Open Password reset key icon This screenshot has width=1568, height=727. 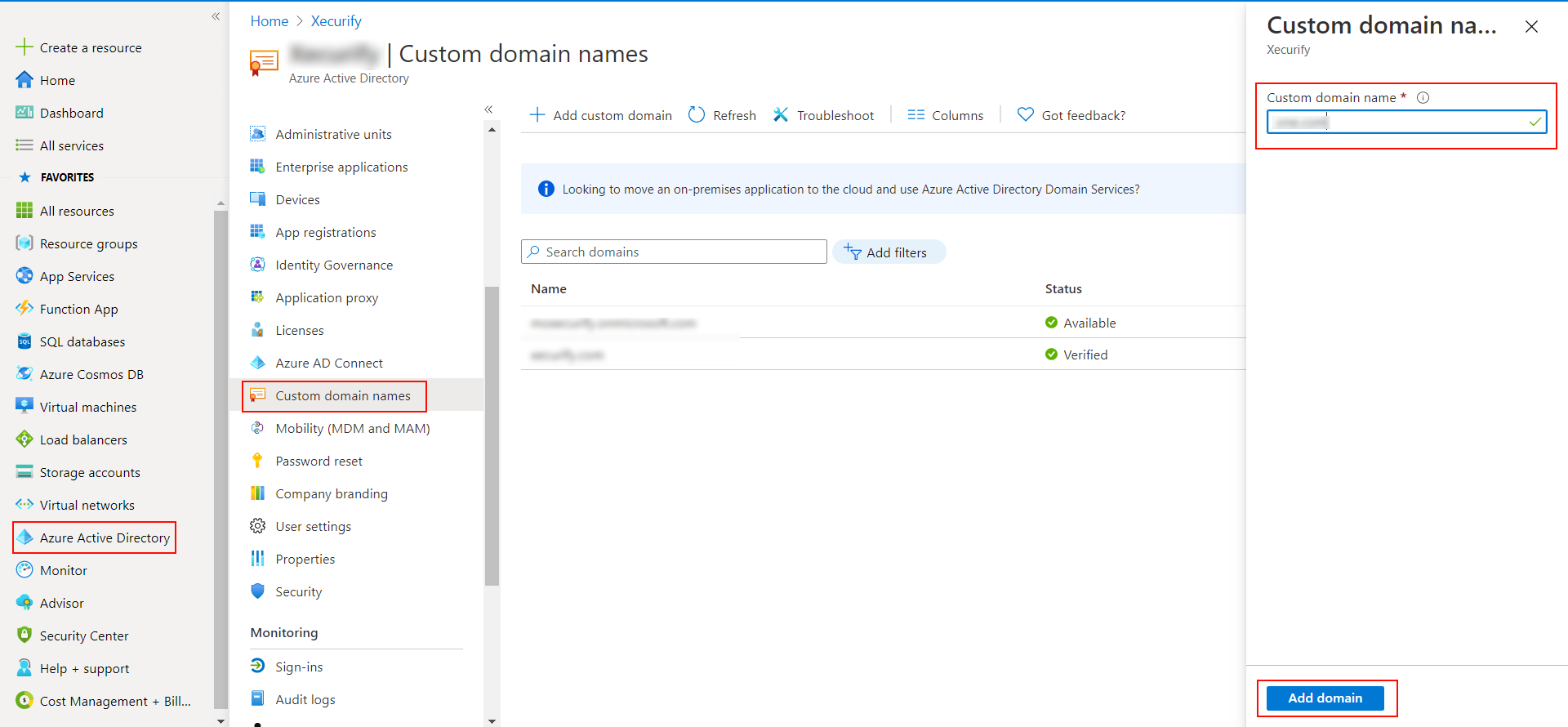[257, 461]
